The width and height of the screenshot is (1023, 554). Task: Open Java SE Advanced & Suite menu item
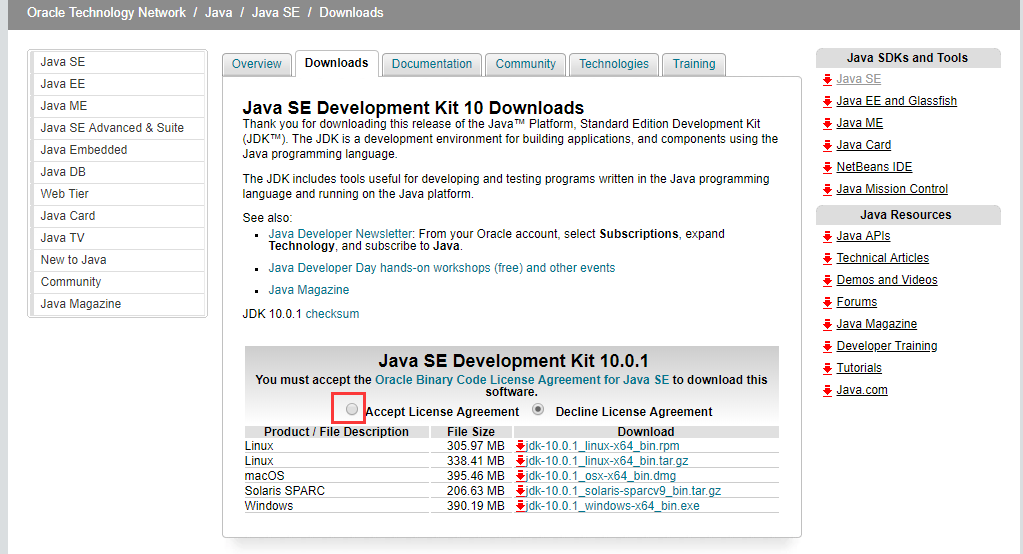coord(118,128)
